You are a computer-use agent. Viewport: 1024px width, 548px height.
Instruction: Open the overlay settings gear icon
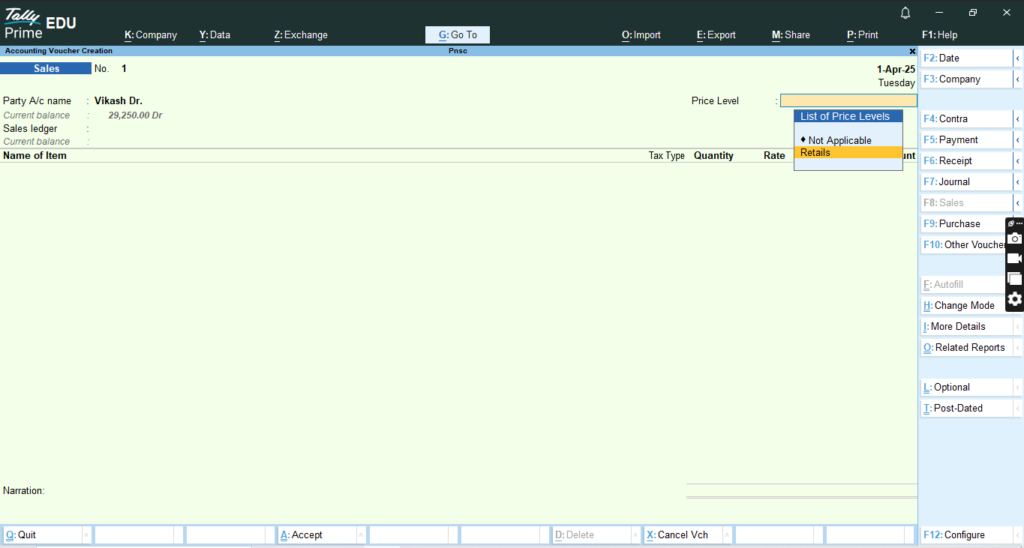1014,299
